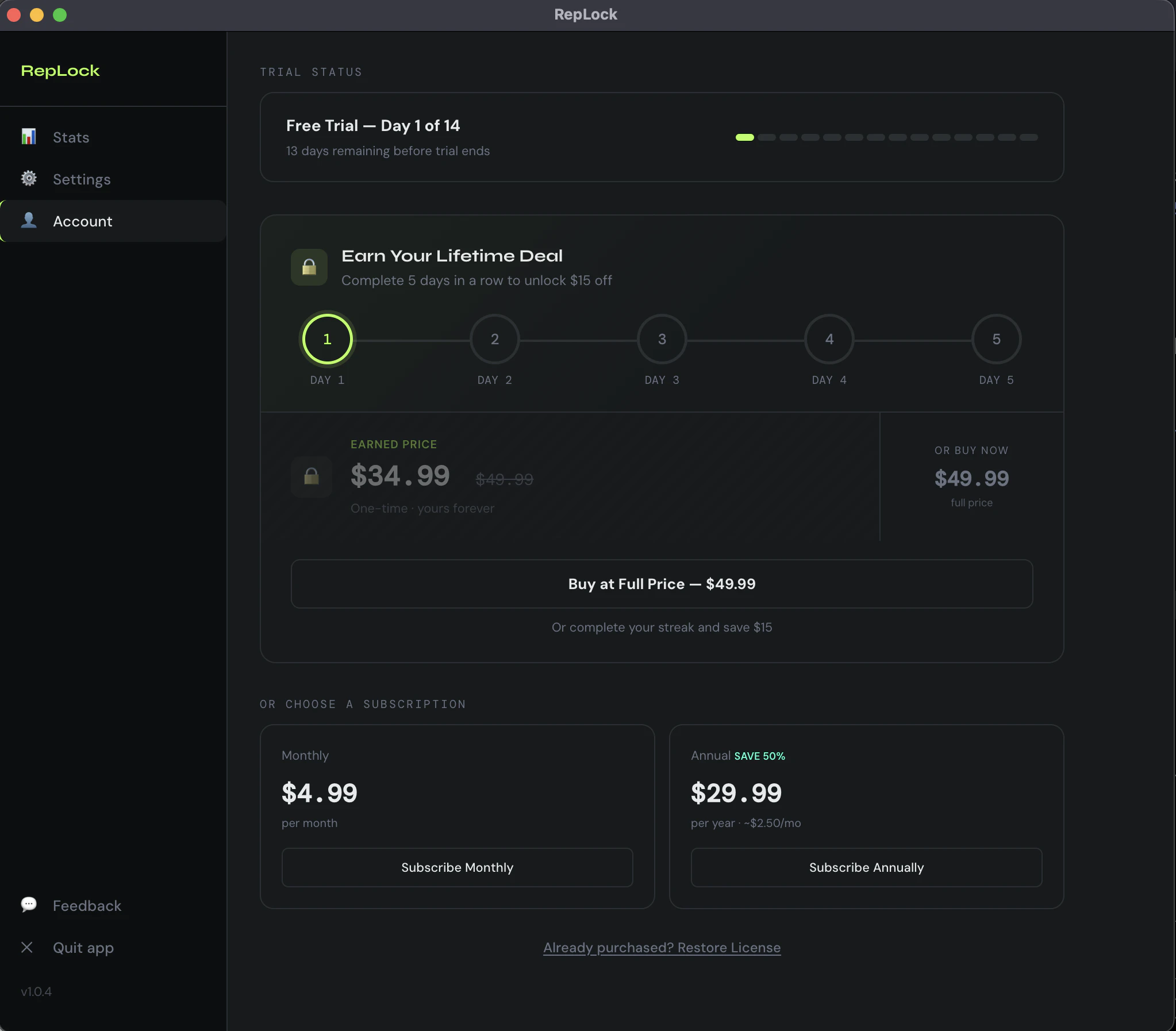Screen dimensions: 1176x1031
Task: Click the Quit app X icon
Action: pyautogui.click(x=27, y=948)
